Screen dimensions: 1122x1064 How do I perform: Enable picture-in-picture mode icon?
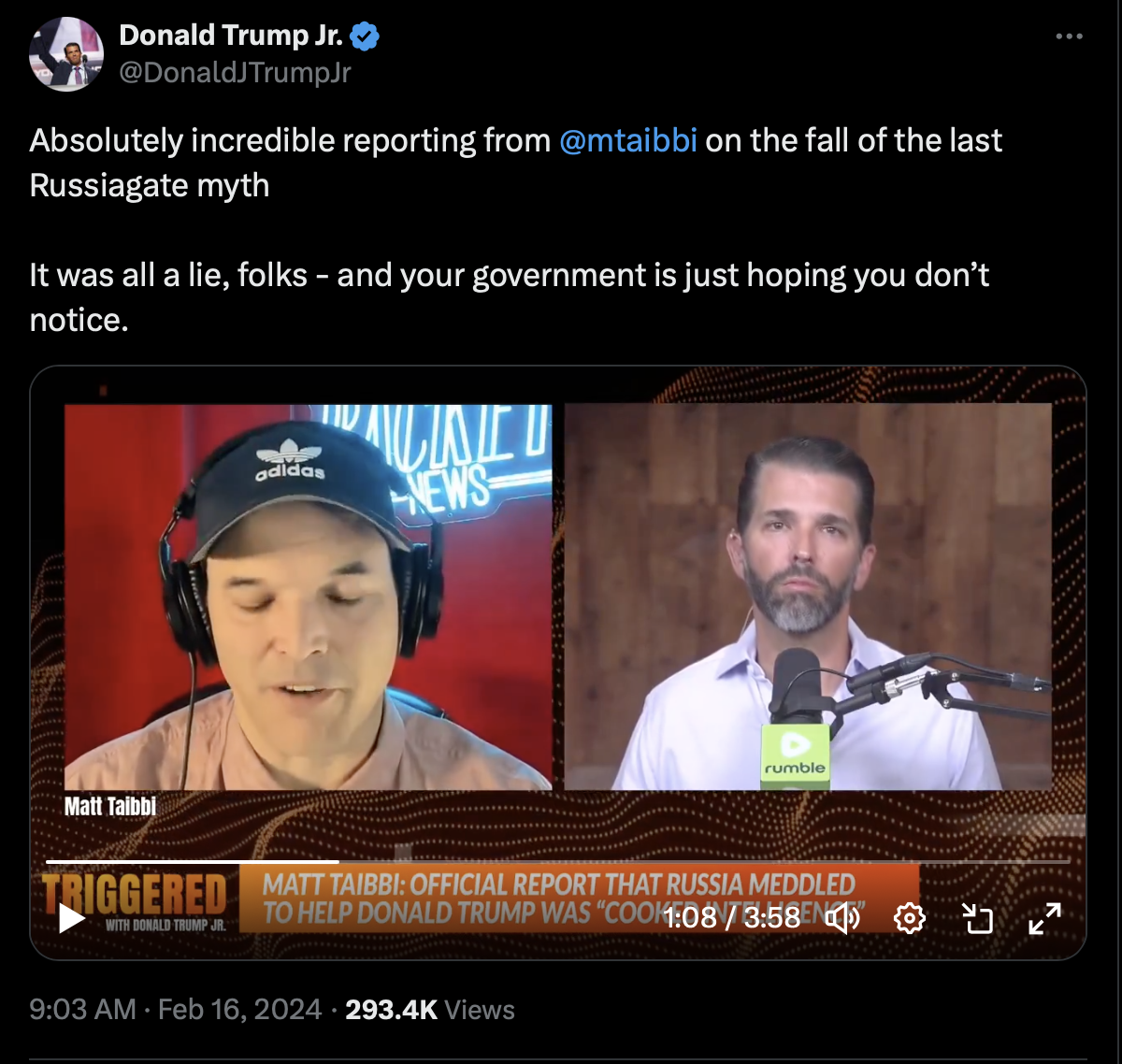coord(977,919)
